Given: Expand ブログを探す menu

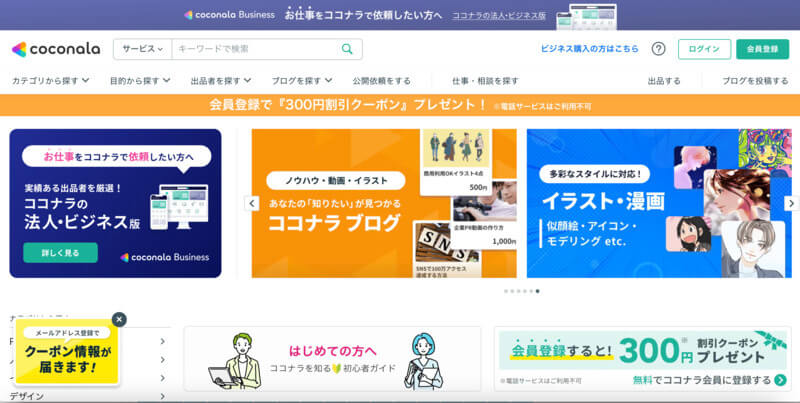Looking at the screenshot, I should point(302,81).
